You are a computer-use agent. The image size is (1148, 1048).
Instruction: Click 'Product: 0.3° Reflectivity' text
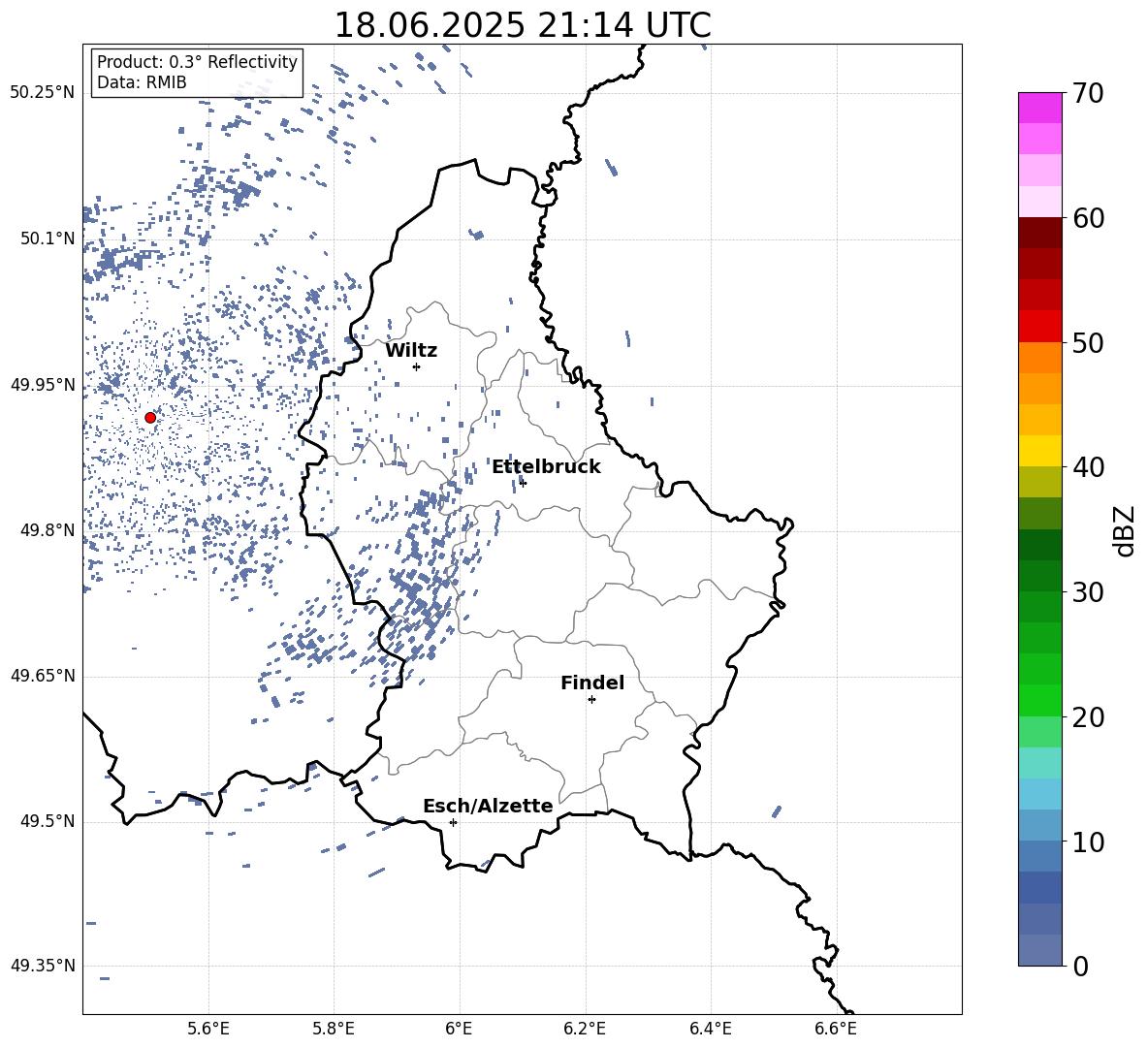point(197,62)
